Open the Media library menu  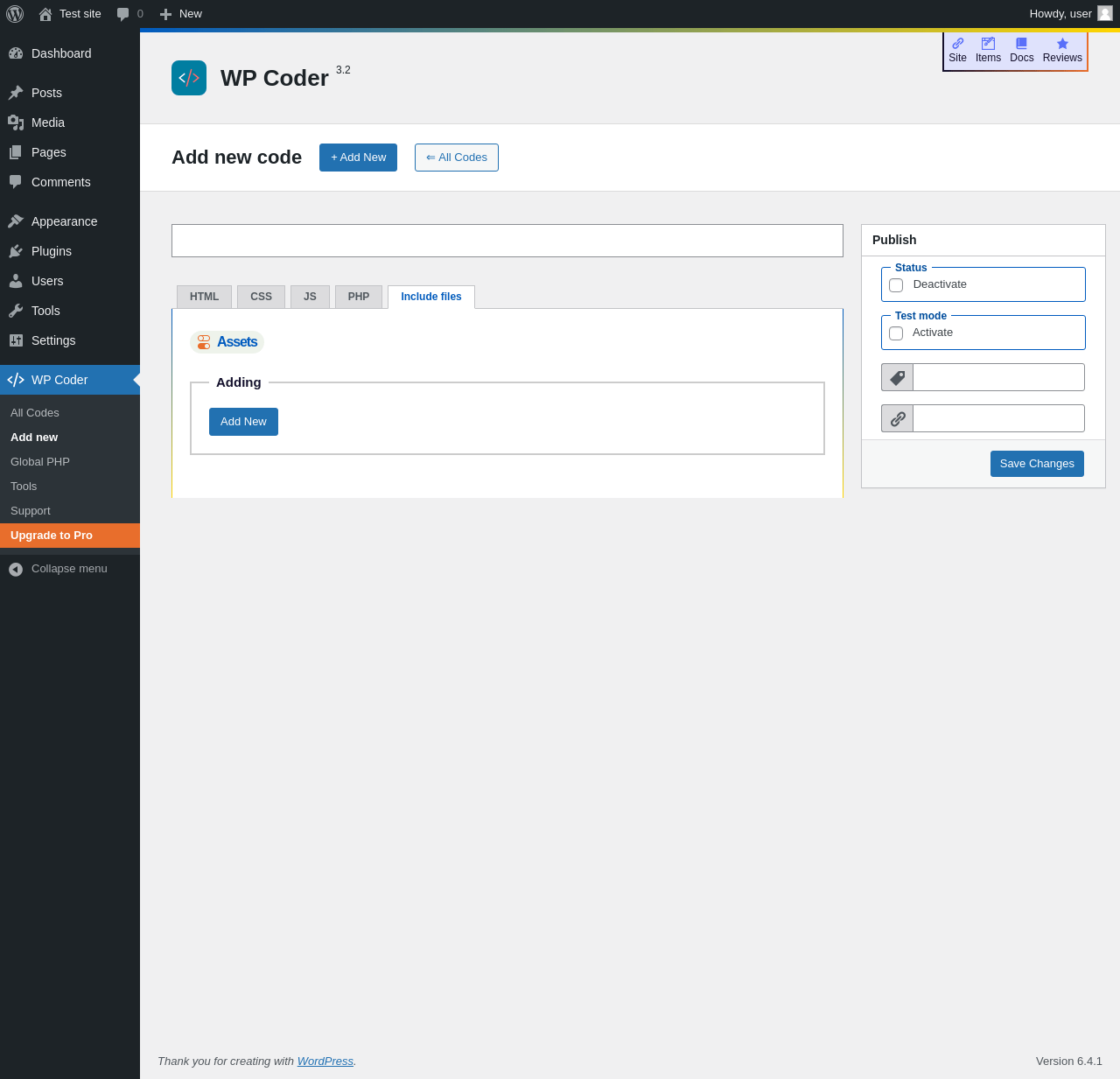point(70,123)
